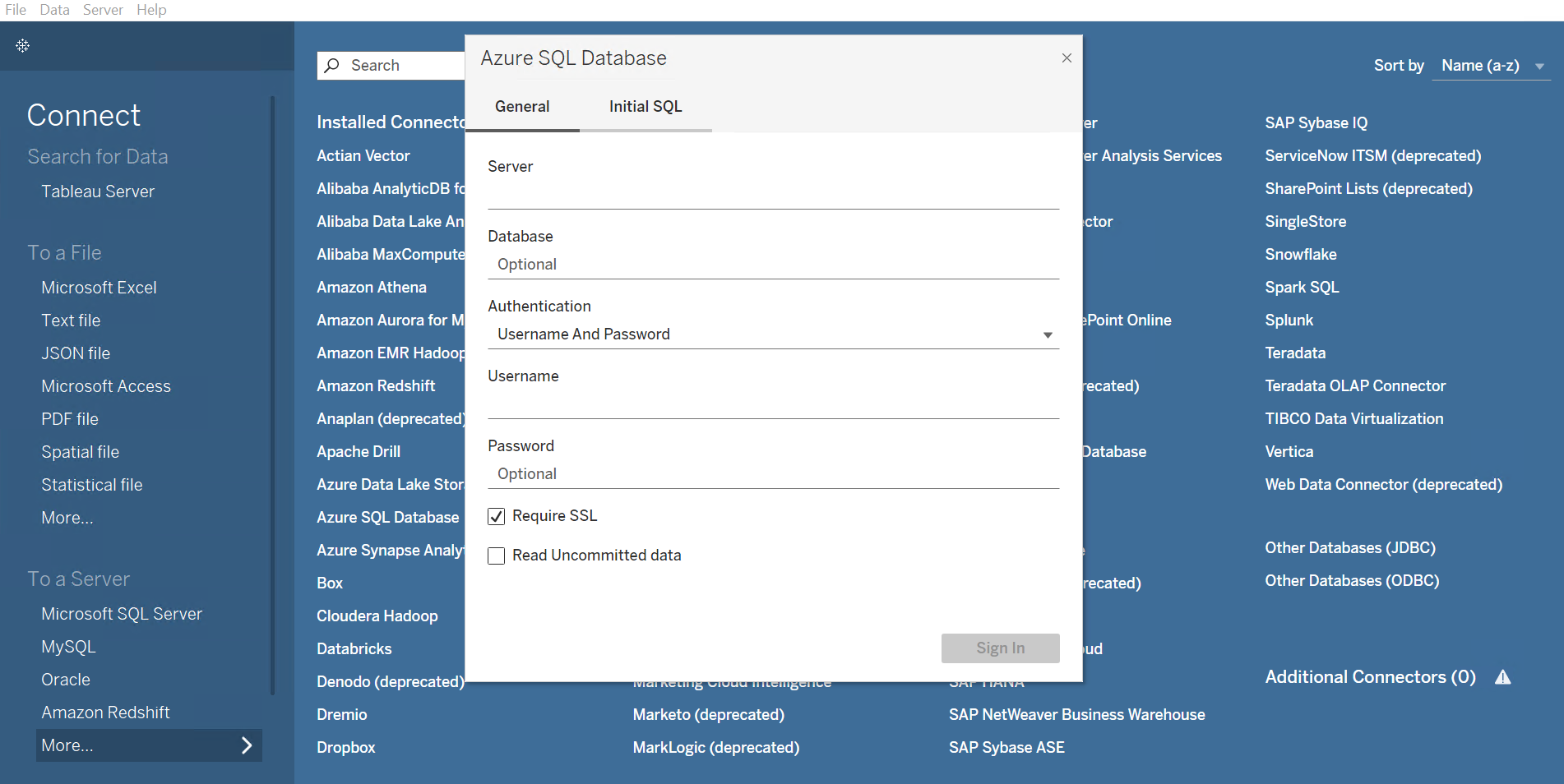Select Tableau Server under Search for Data

coord(97,191)
